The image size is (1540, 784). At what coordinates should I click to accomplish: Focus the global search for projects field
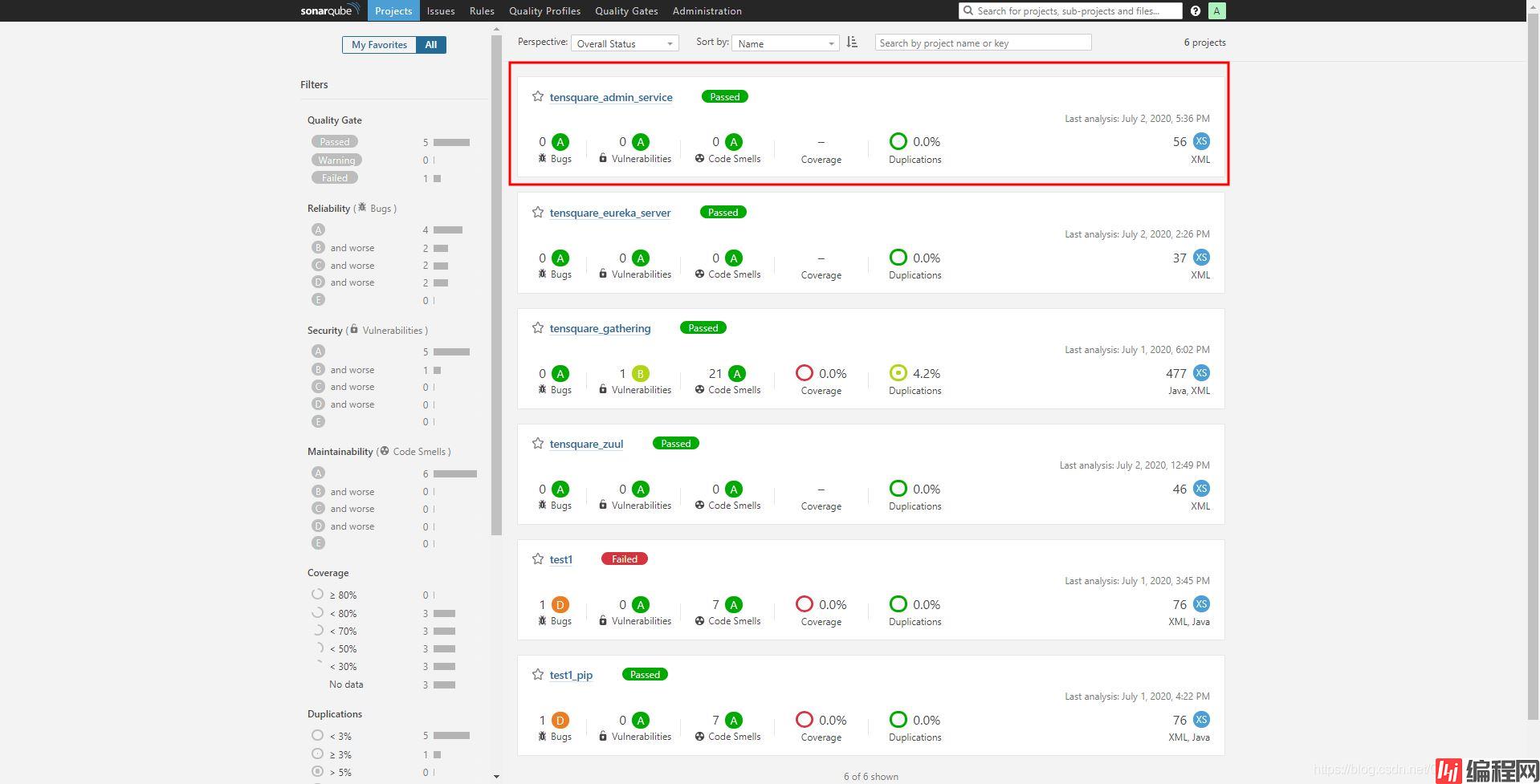pyautogui.click(x=1070, y=10)
